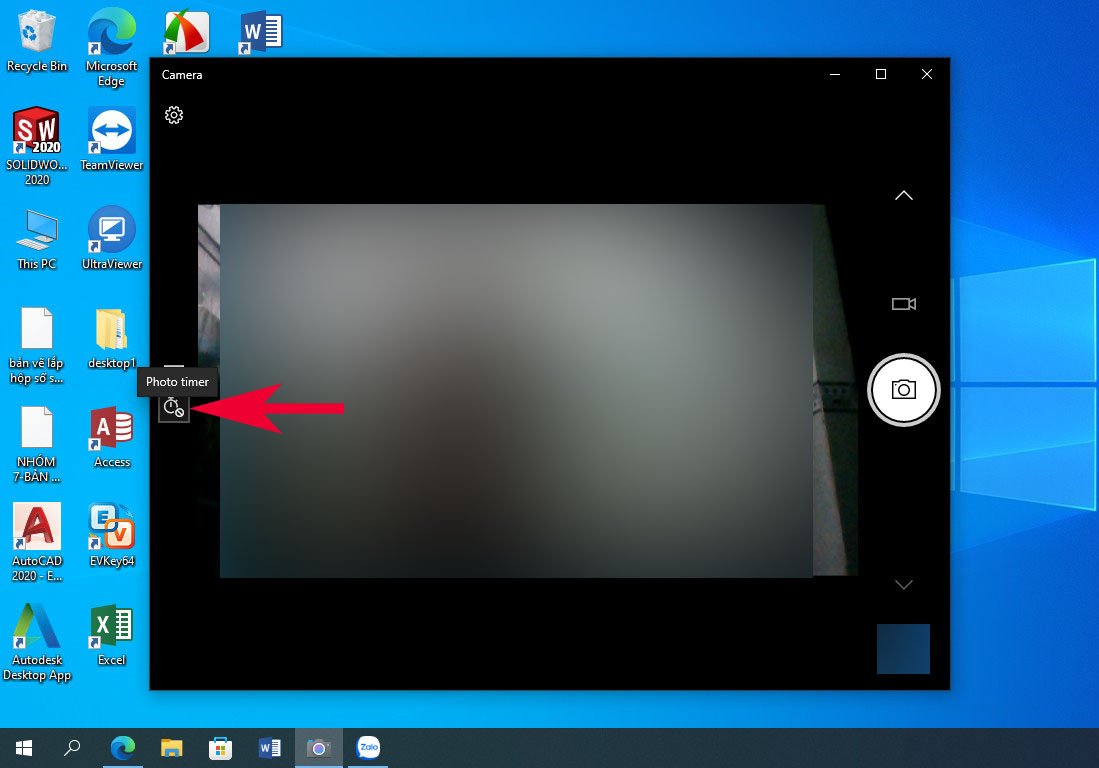Select the TeamViewer desktop shortcut

(x=112, y=138)
